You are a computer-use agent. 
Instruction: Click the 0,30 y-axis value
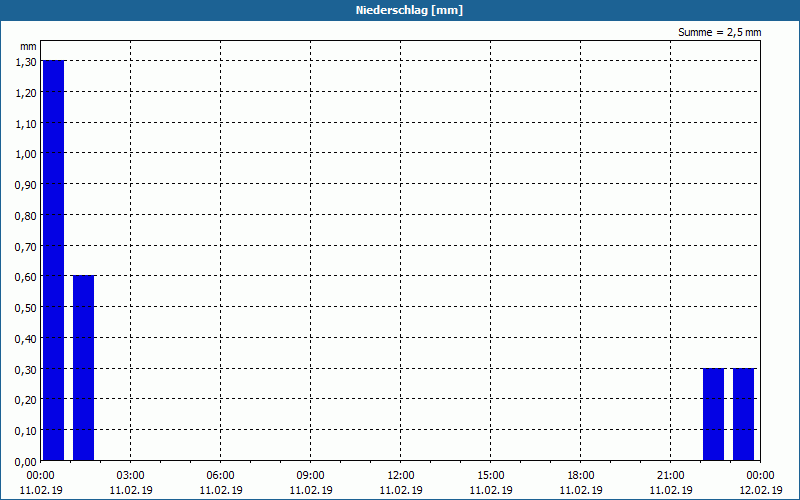pos(26,369)
